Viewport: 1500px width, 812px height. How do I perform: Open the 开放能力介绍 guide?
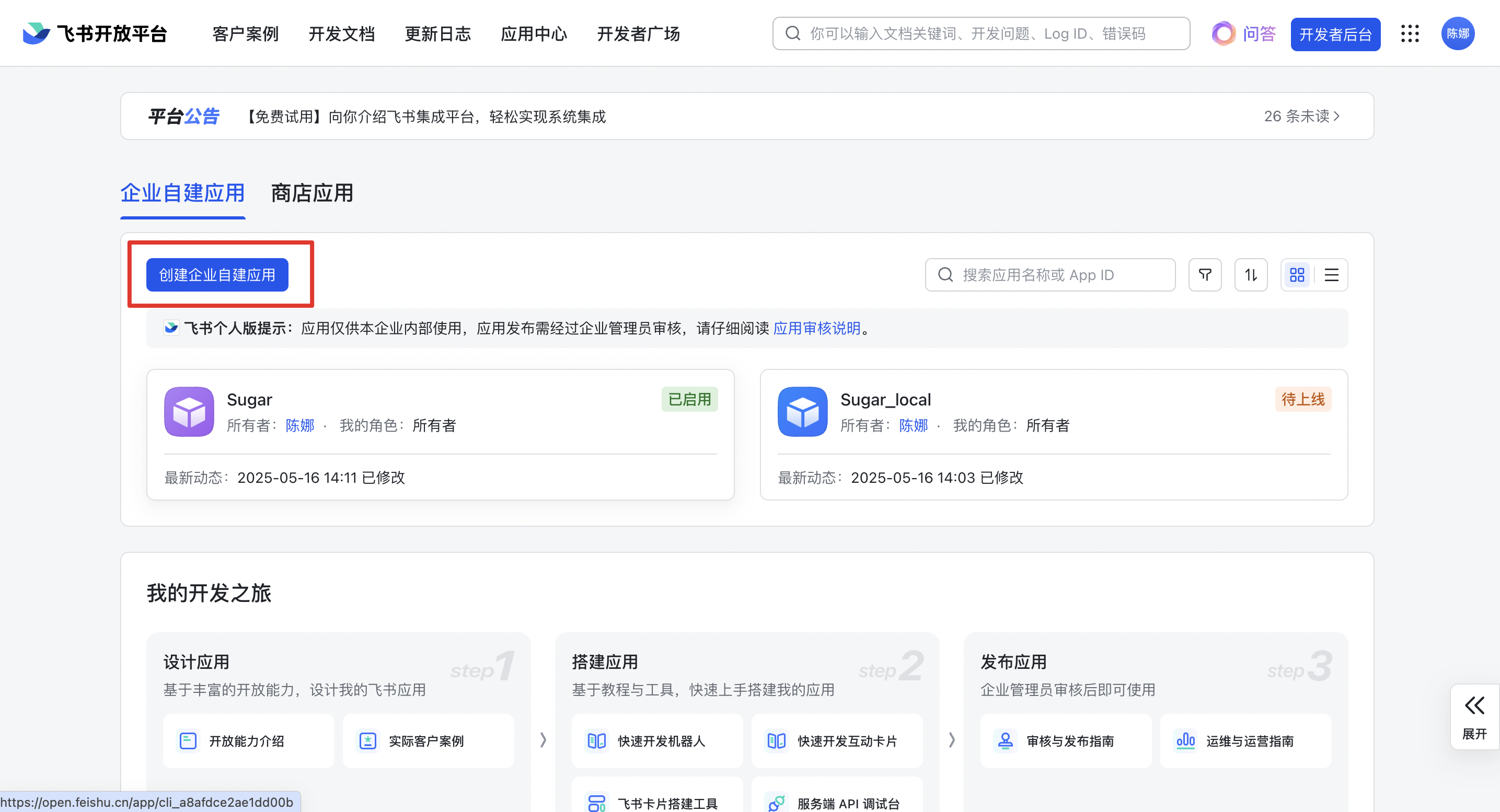(x=249, y=740)
